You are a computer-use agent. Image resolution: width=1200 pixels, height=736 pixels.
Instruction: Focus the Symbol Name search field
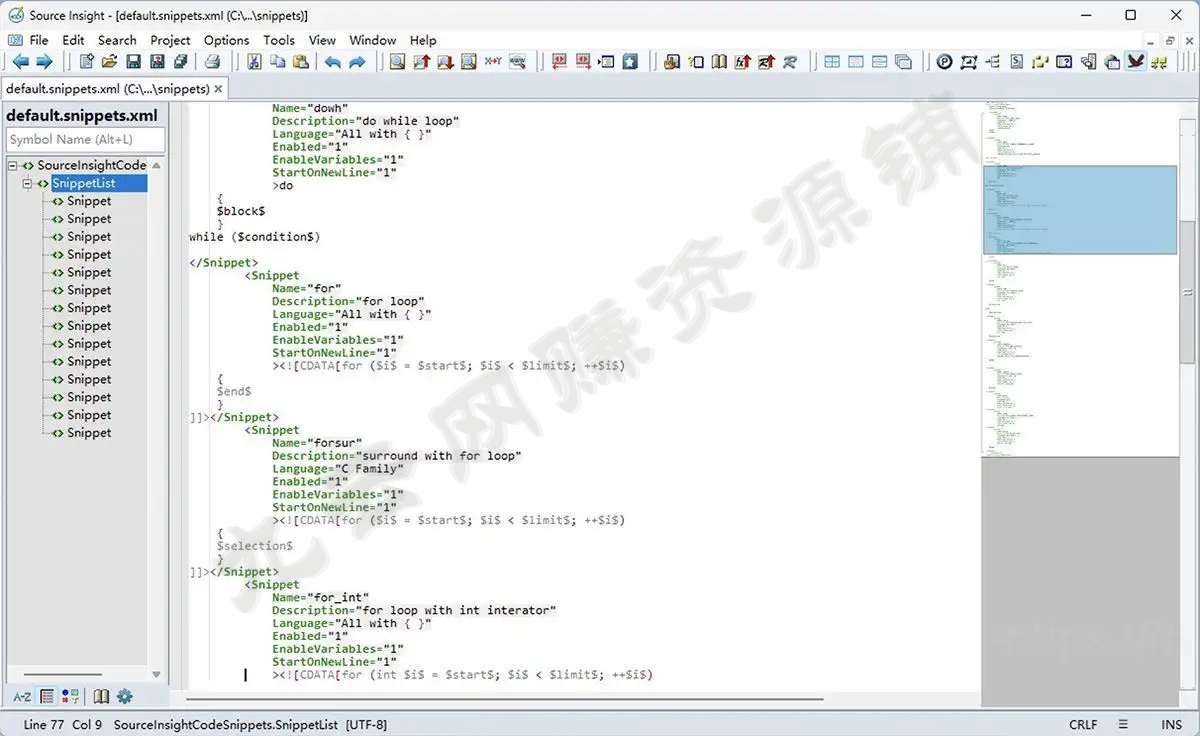tap(85, 140)
